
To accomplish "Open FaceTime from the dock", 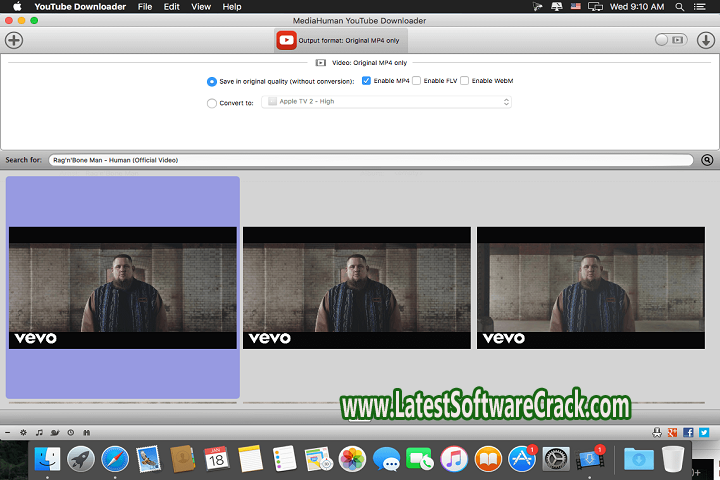I will coord(420,459).
